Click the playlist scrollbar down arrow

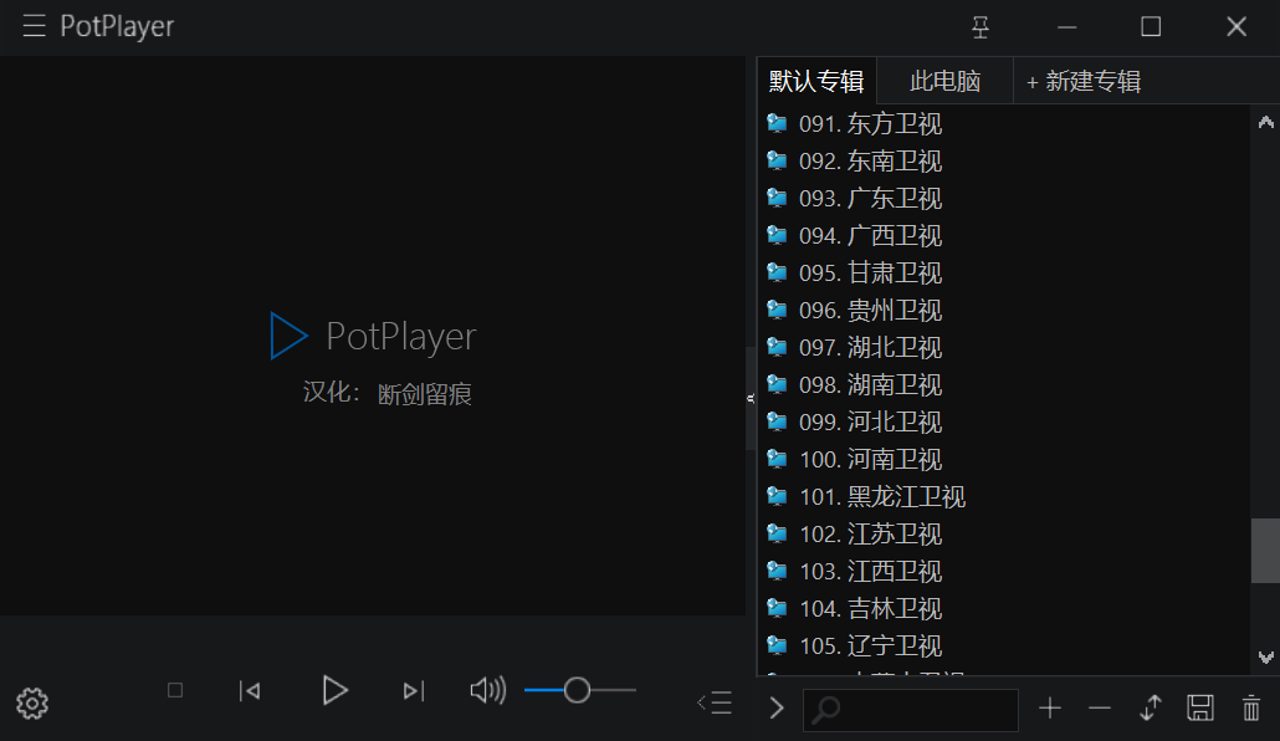(1265, 657)
